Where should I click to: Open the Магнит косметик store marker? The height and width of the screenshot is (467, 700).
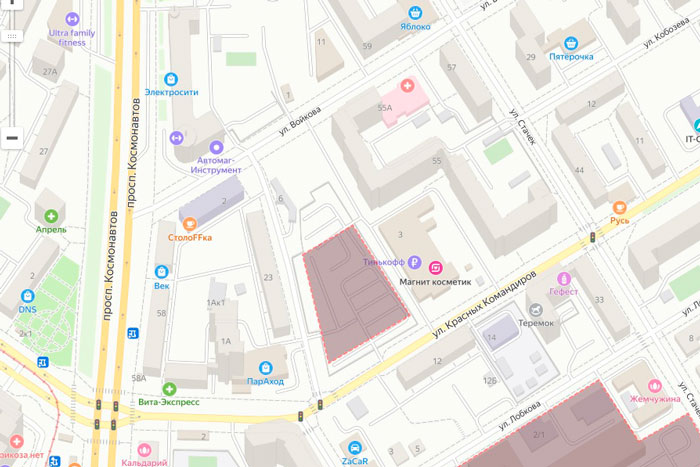(436, 267)
